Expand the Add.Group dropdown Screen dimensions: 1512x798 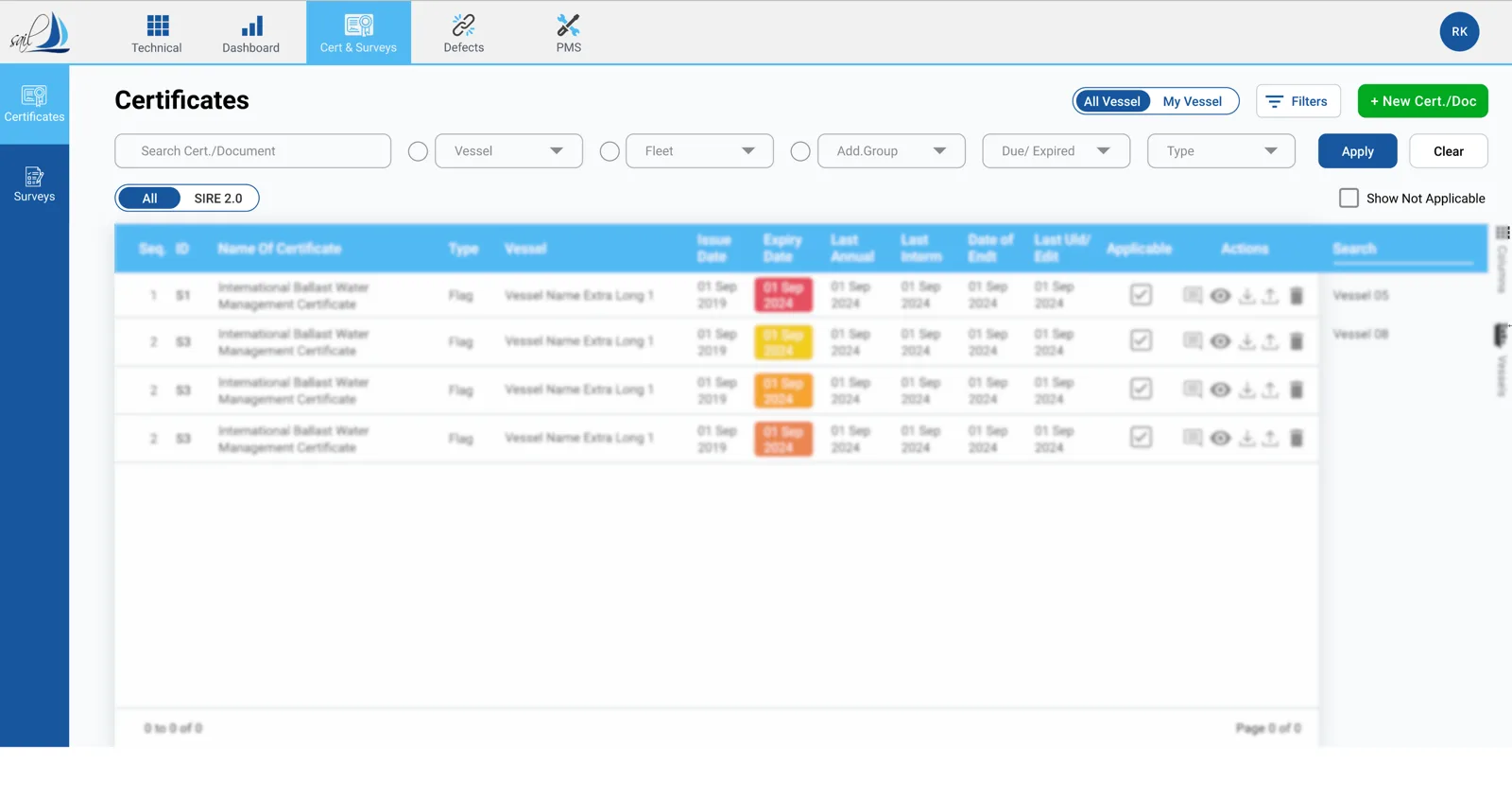point(891,151)
